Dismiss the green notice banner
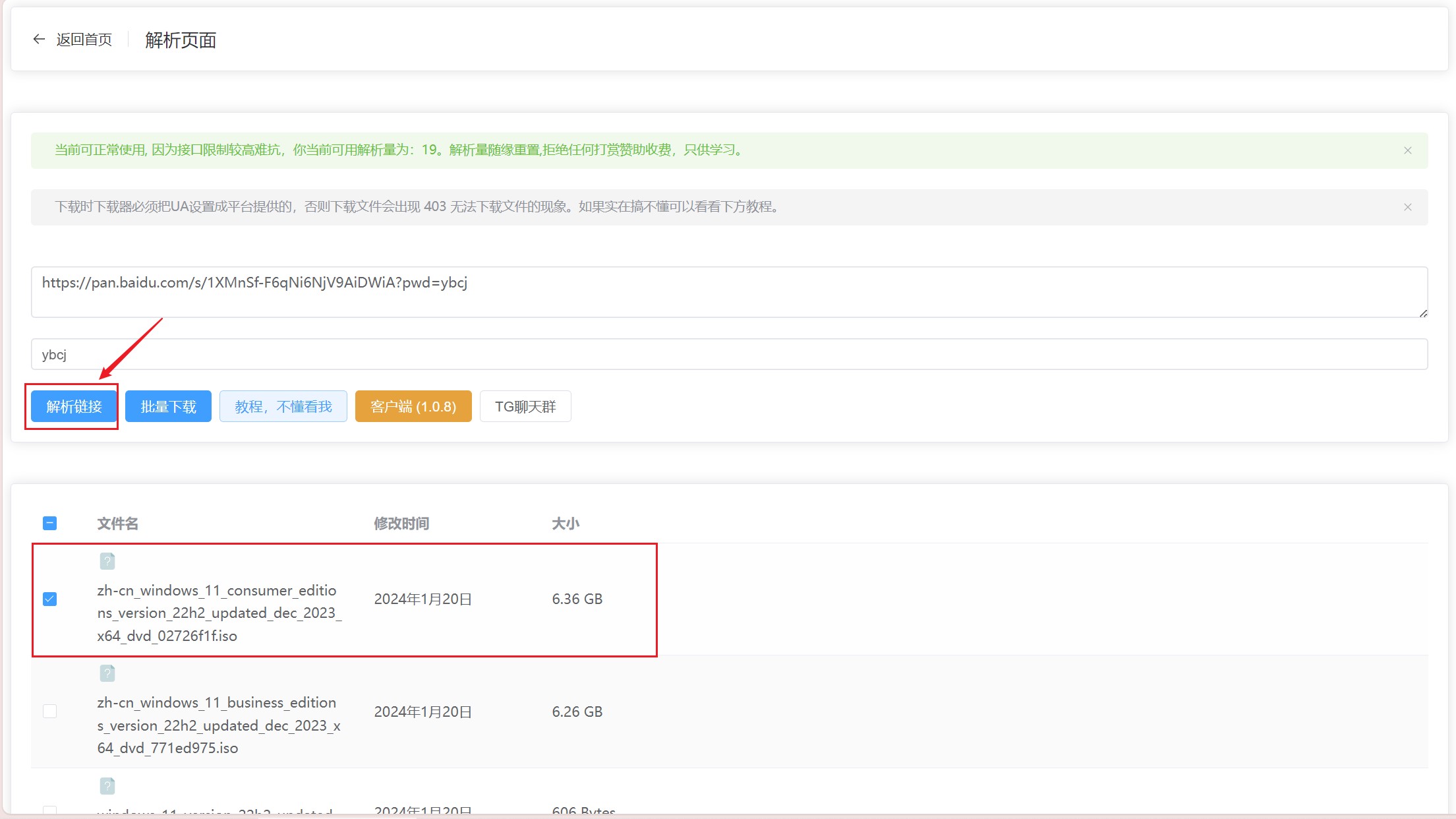The height and width of the screenshot is (819, 1456). (1407, 150)
